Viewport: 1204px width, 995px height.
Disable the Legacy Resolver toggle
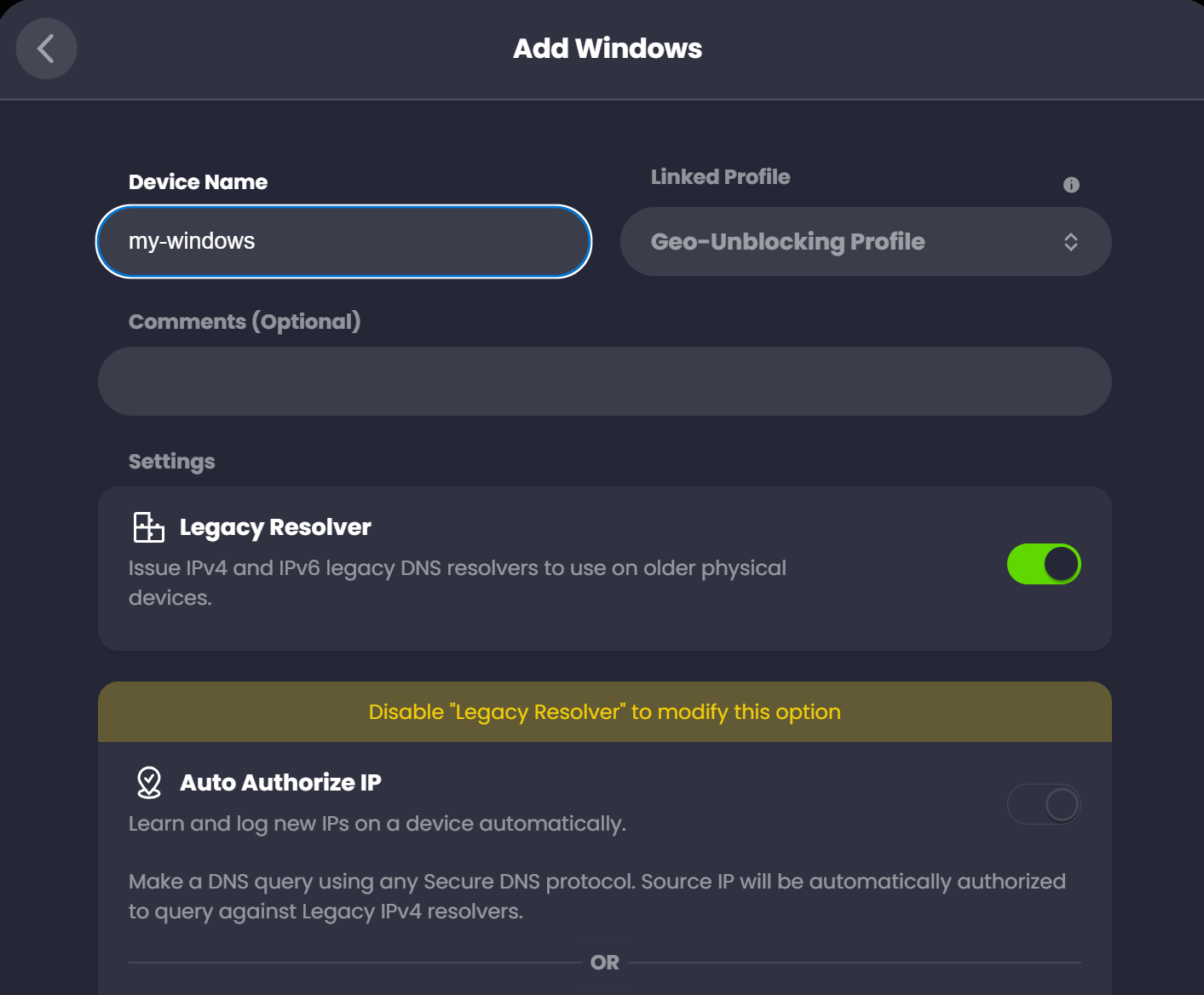[1044, 564]
